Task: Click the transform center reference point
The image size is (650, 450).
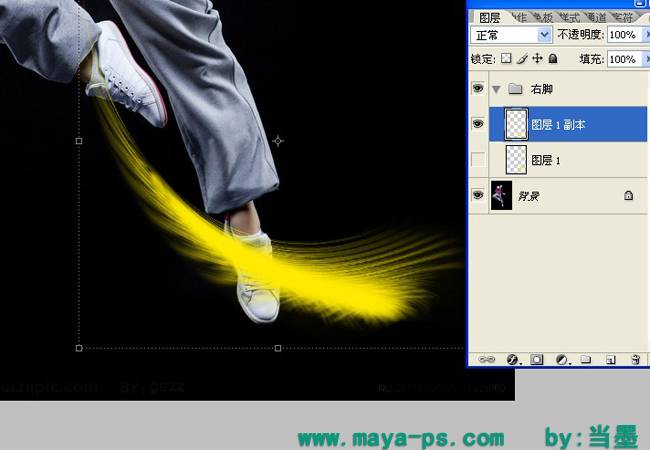Action: 278,141
